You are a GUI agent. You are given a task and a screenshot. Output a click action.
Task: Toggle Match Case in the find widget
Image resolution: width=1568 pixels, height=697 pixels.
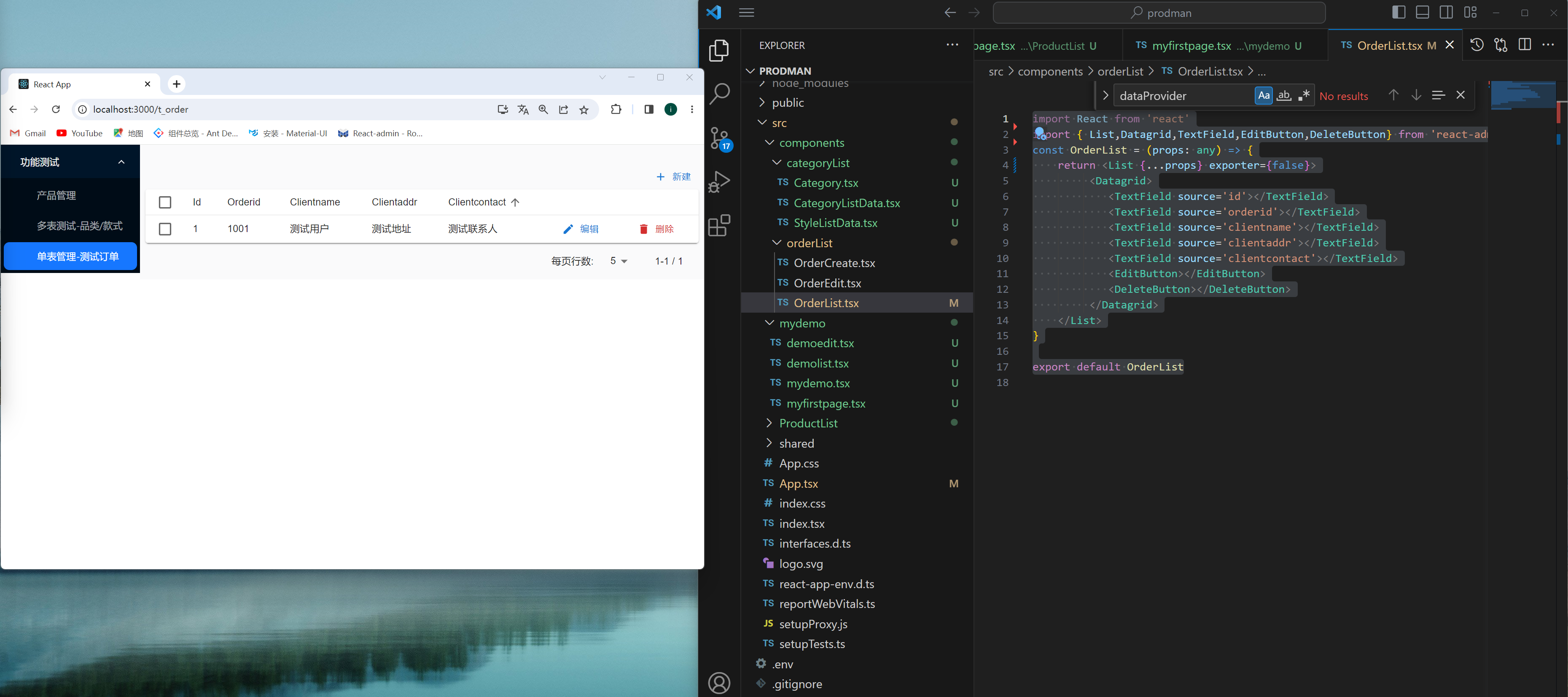click(1264, 95)
